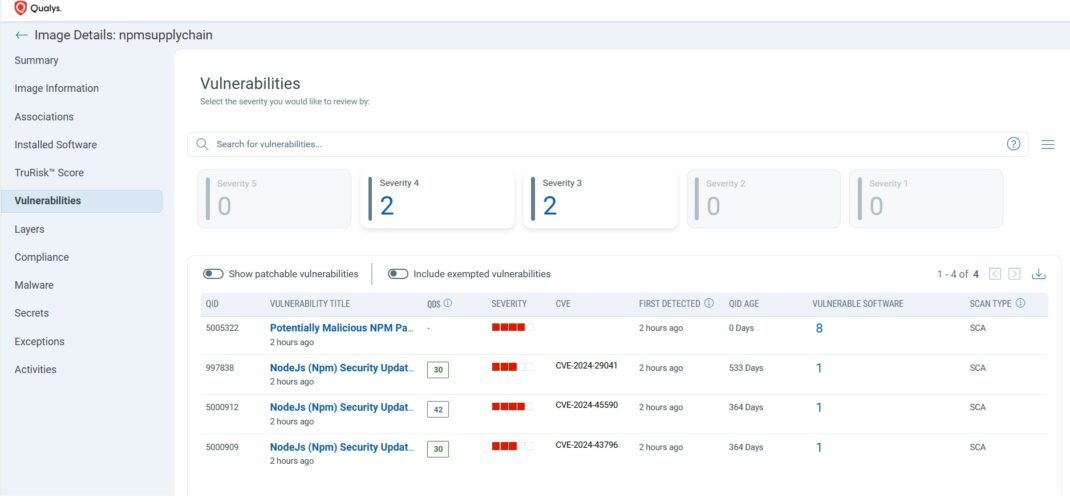Click the Qualys logo
This screenshot has height=502, width=1070.
[38, 8]
